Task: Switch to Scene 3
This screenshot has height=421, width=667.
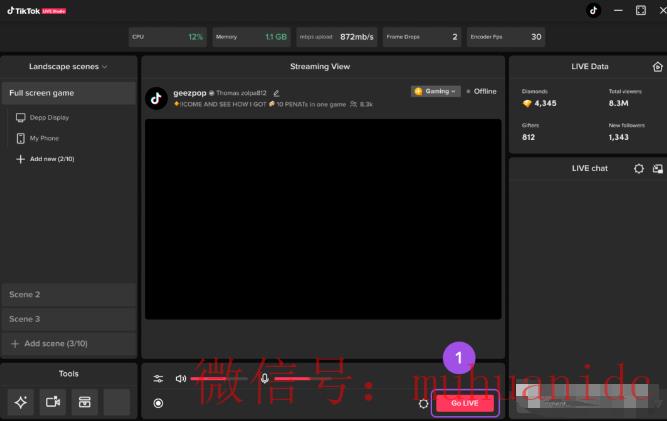Action: coord(68,319)
